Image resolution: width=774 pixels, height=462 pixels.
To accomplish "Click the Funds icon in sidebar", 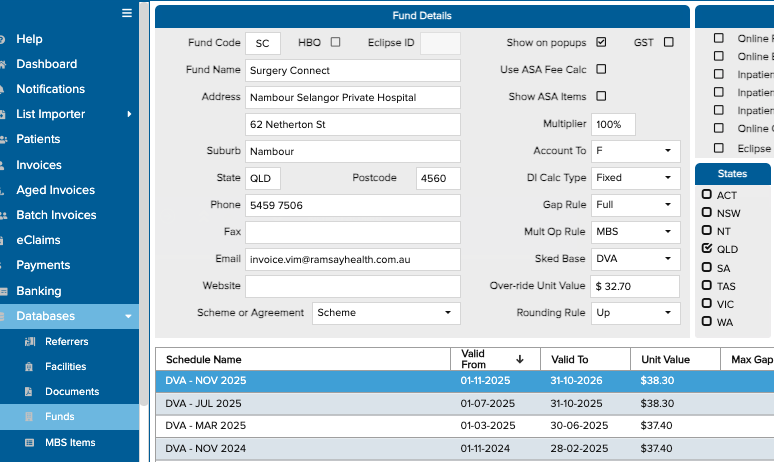I will tap(29, 417).
